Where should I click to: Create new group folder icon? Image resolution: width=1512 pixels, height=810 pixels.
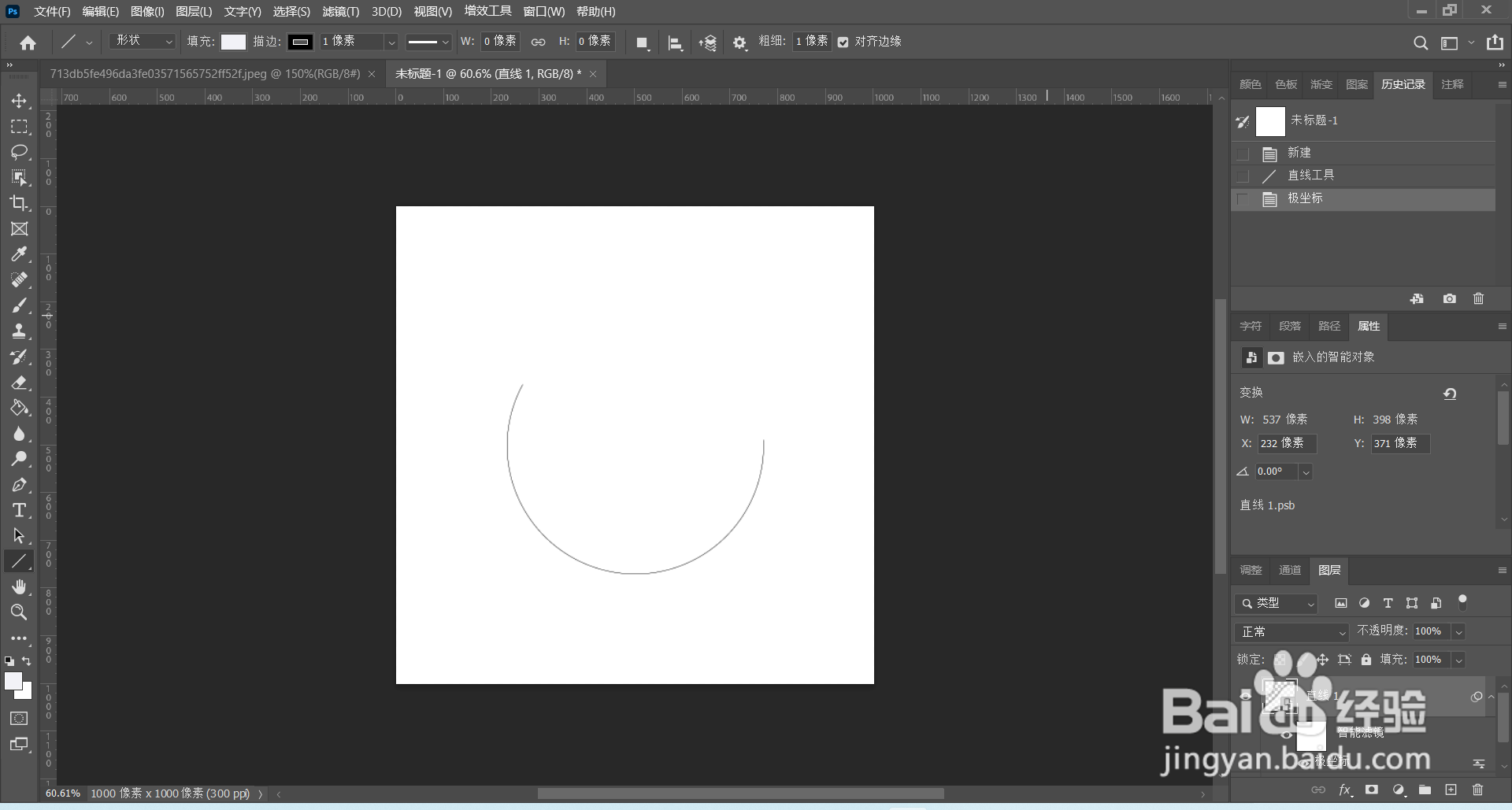point(1425,790)
